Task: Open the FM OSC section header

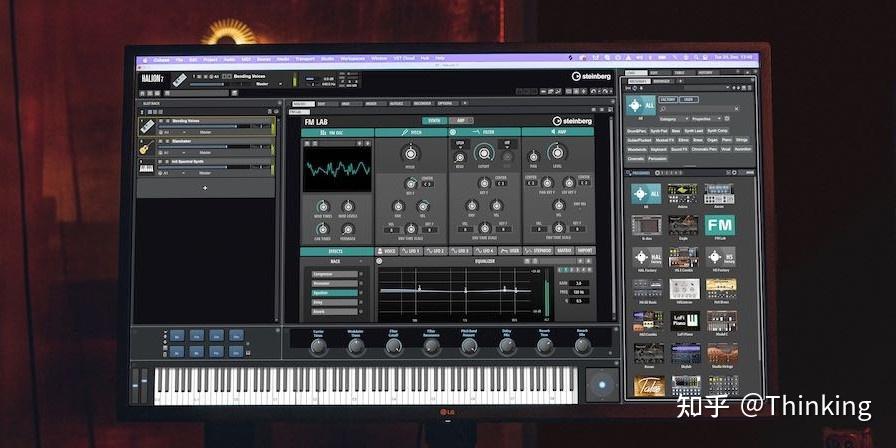Action: [338, 132]
